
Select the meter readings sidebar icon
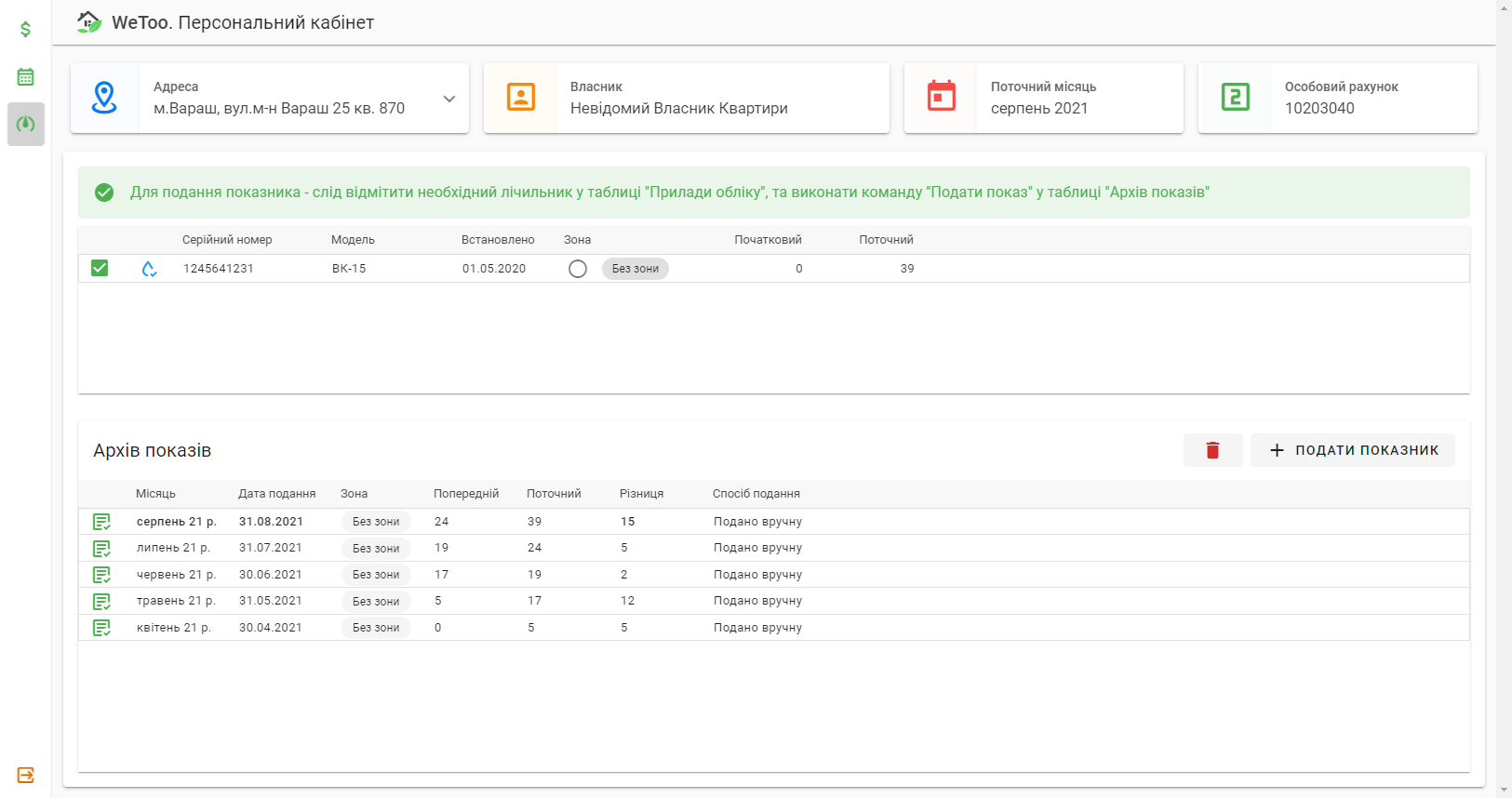[x=26, y=124]
